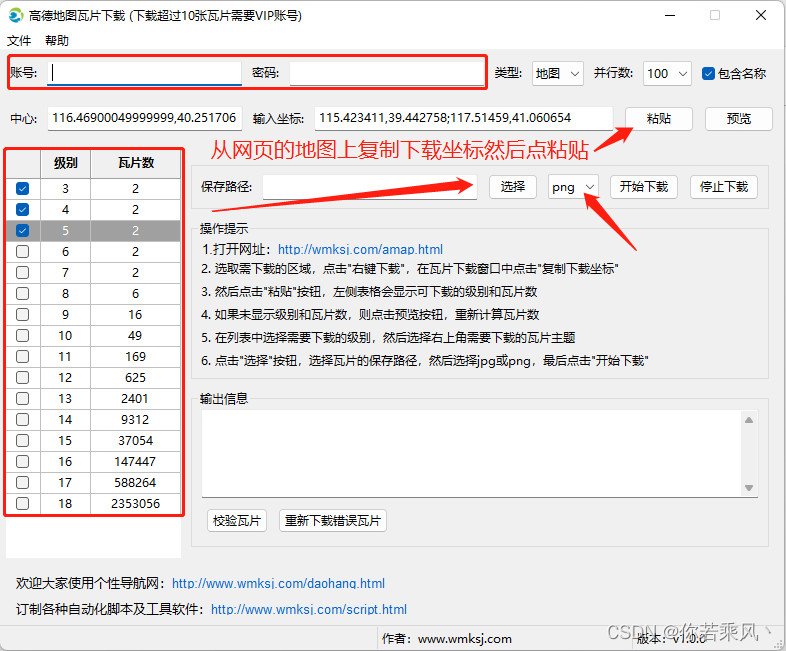This screenshot has height=651, width=786.
Task: Click the 中心 coordinate field
Action: click(144, 118)
